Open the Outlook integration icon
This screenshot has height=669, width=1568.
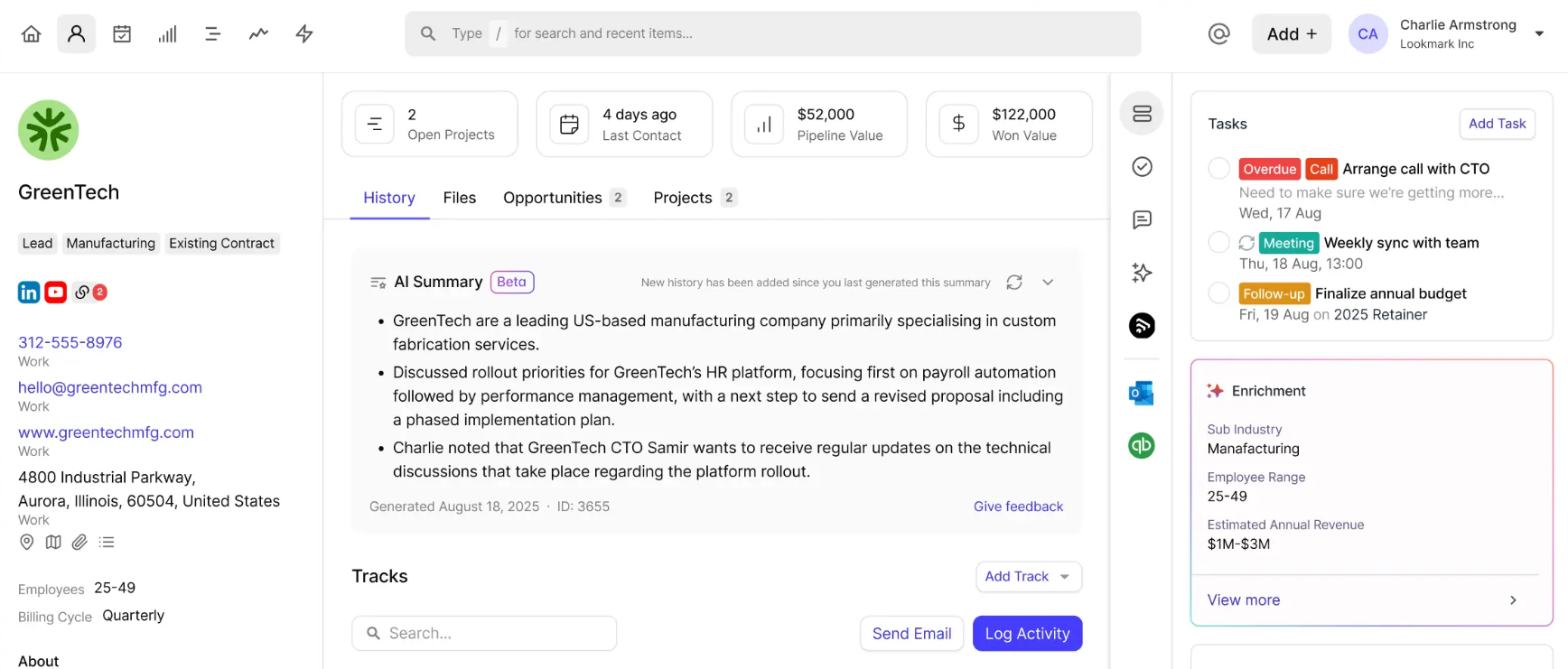[x=1142, y=393]
